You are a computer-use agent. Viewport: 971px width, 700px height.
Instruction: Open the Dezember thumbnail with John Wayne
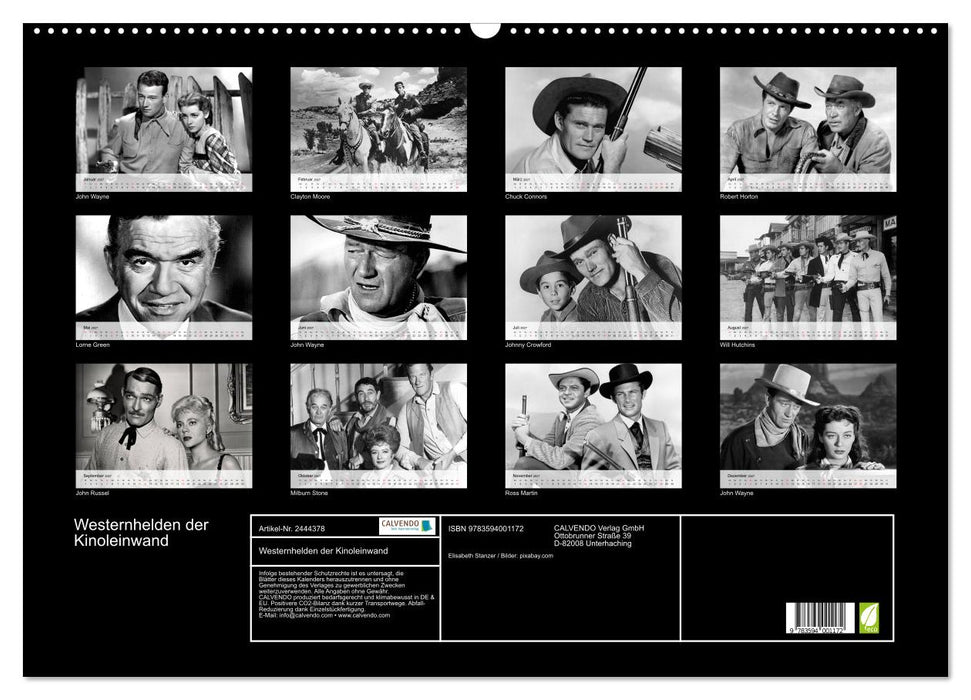click(808, 426)
